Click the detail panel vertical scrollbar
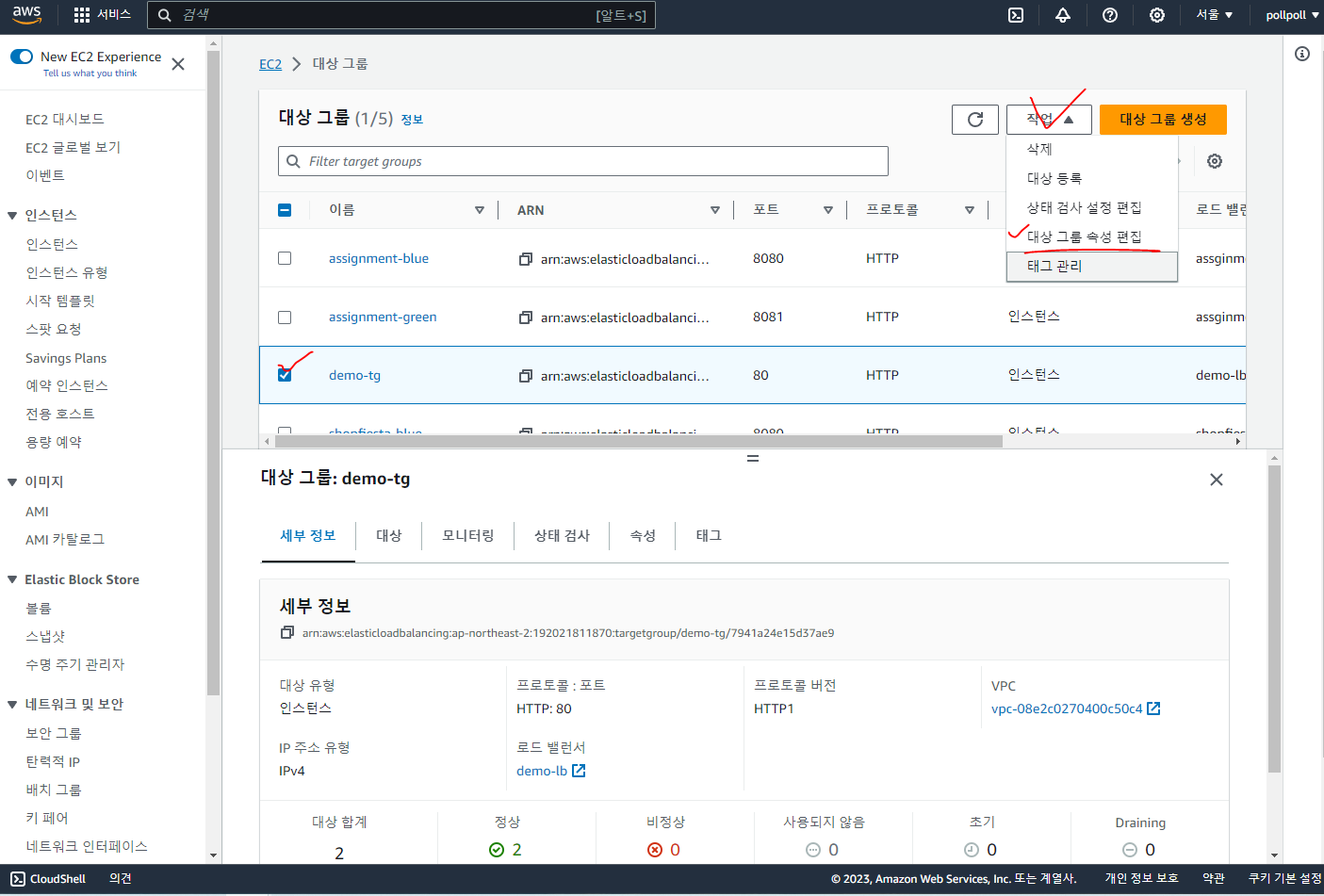Image resolution: width=1324 pixels, height=896 pixels. 1274,617
